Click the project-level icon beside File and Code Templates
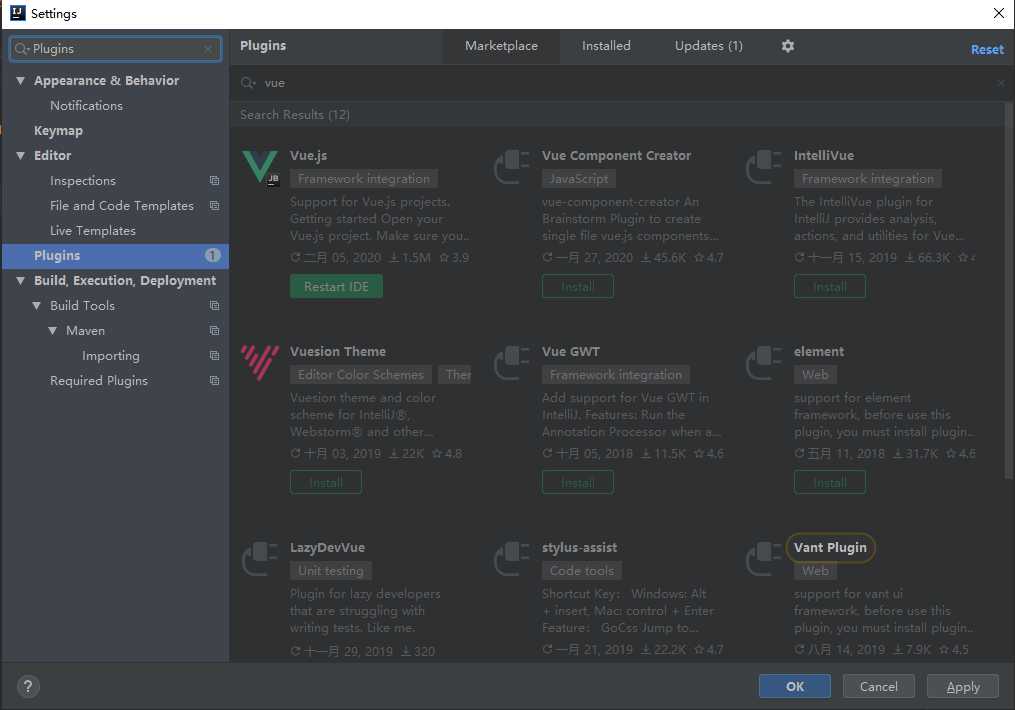The image size is (1015, 710). click(214, 206)
